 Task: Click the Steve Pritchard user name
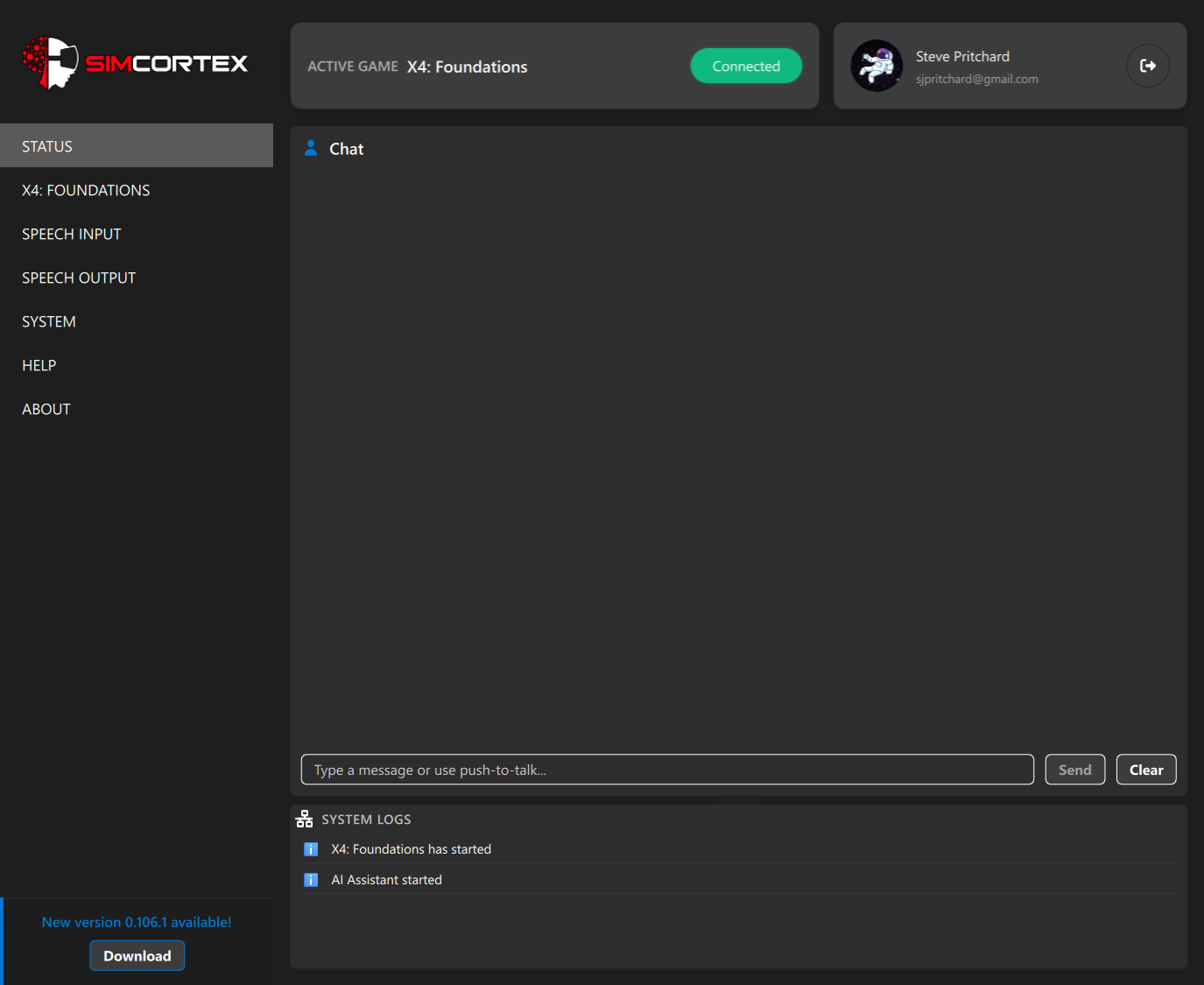[962, 56]
